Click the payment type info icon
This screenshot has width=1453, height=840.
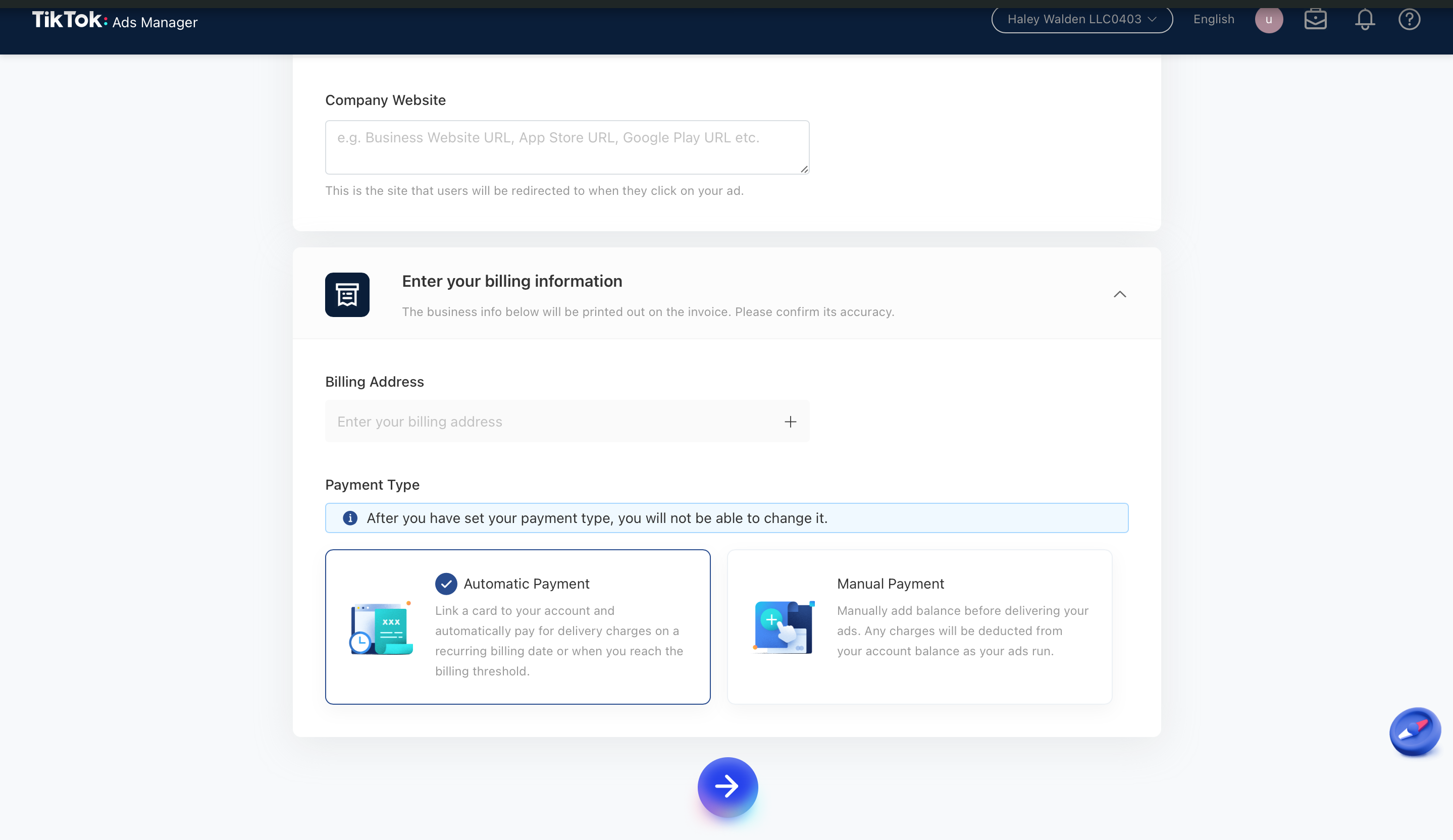coord(350,518)
